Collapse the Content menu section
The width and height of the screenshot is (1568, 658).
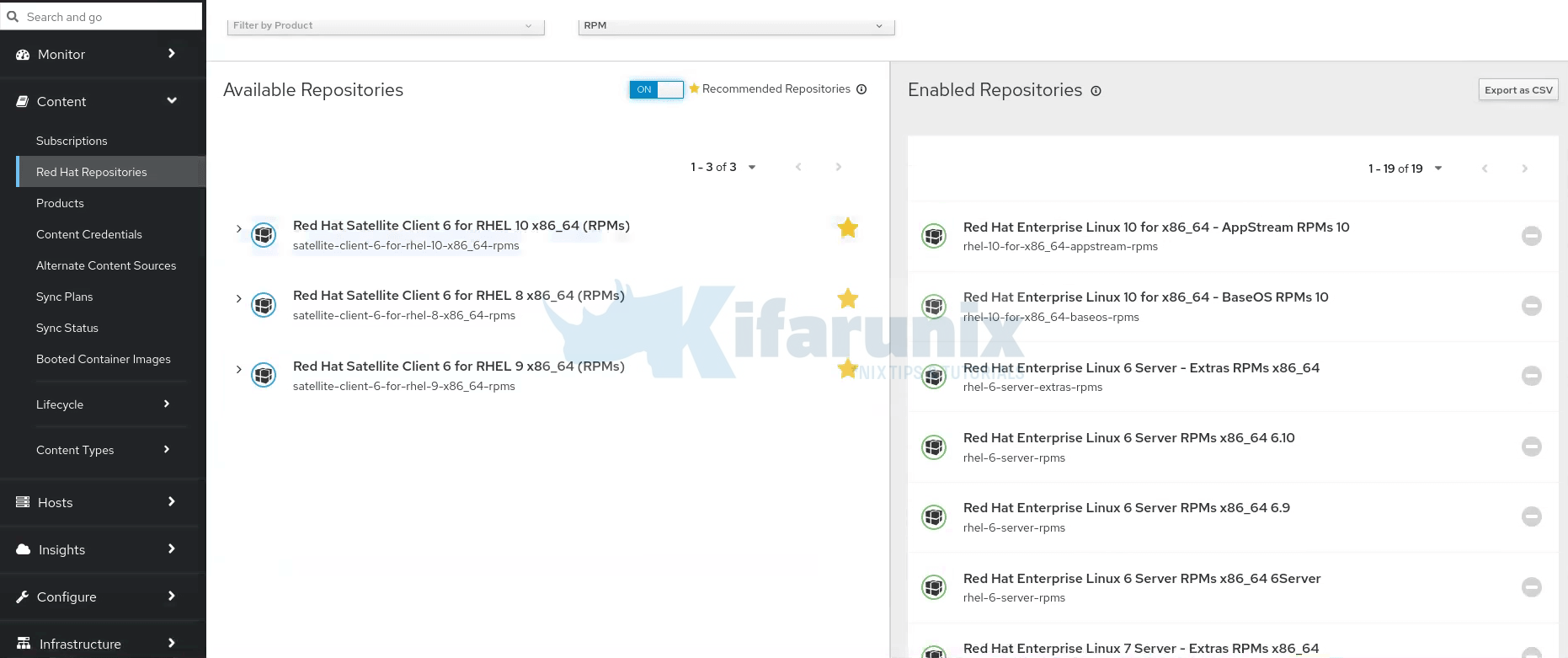point(172,100)
